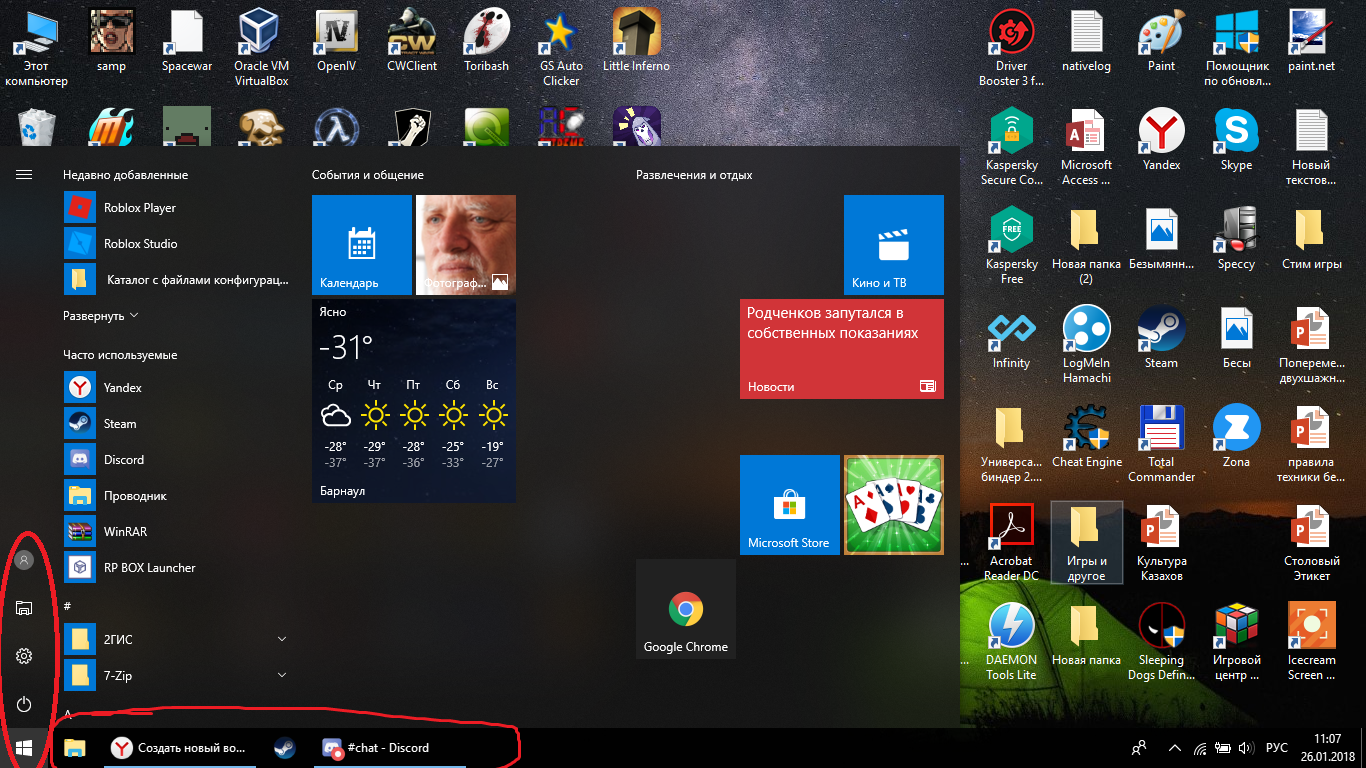Select the OpenIV desktop icon
This screenshot has width=1366, height=768.
(x=337, y=42)
